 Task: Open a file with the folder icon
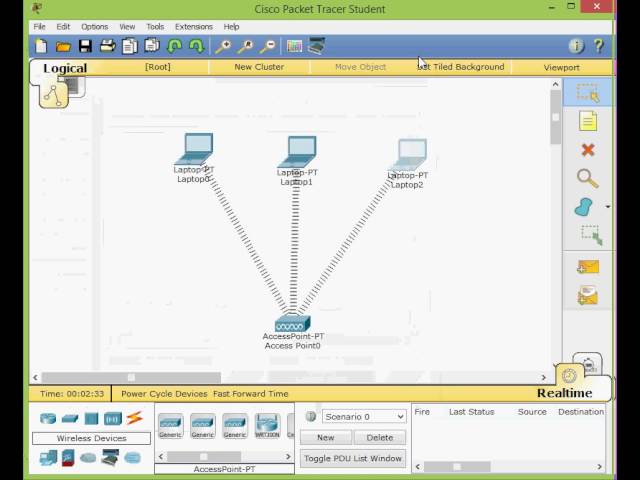63,47
